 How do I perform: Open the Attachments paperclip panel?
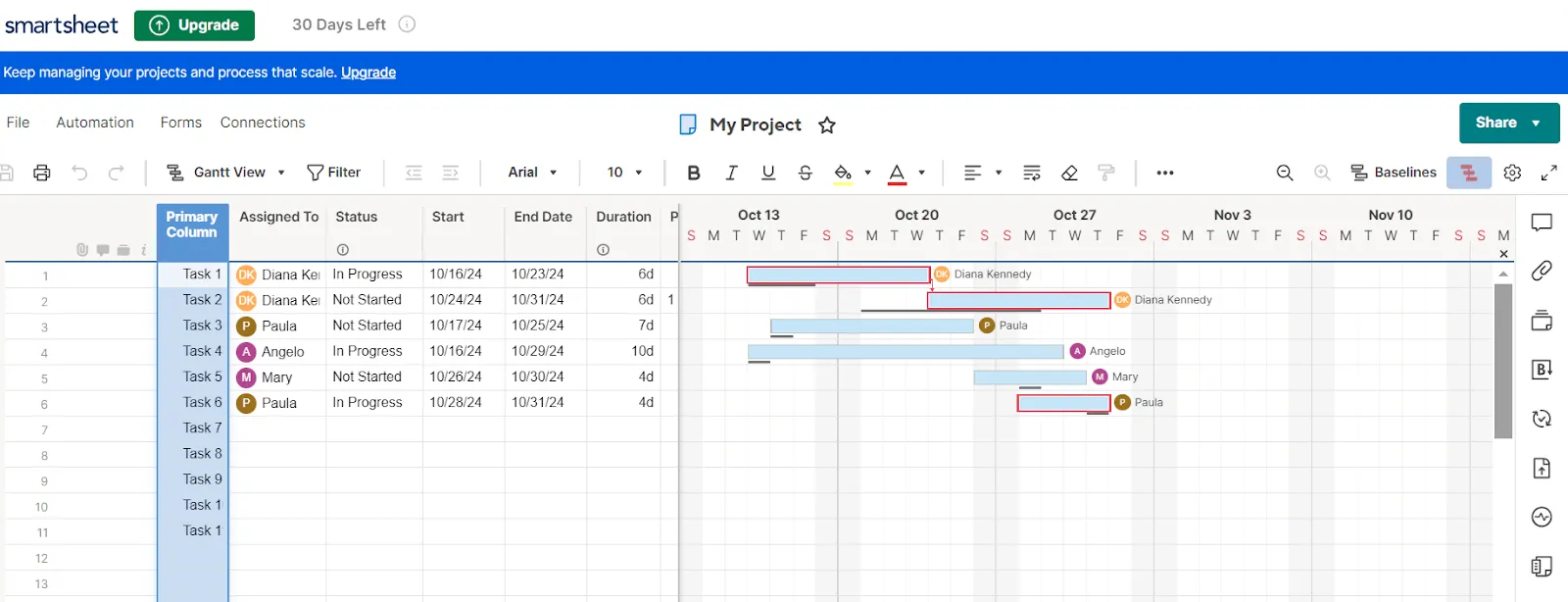(1542, 270)
